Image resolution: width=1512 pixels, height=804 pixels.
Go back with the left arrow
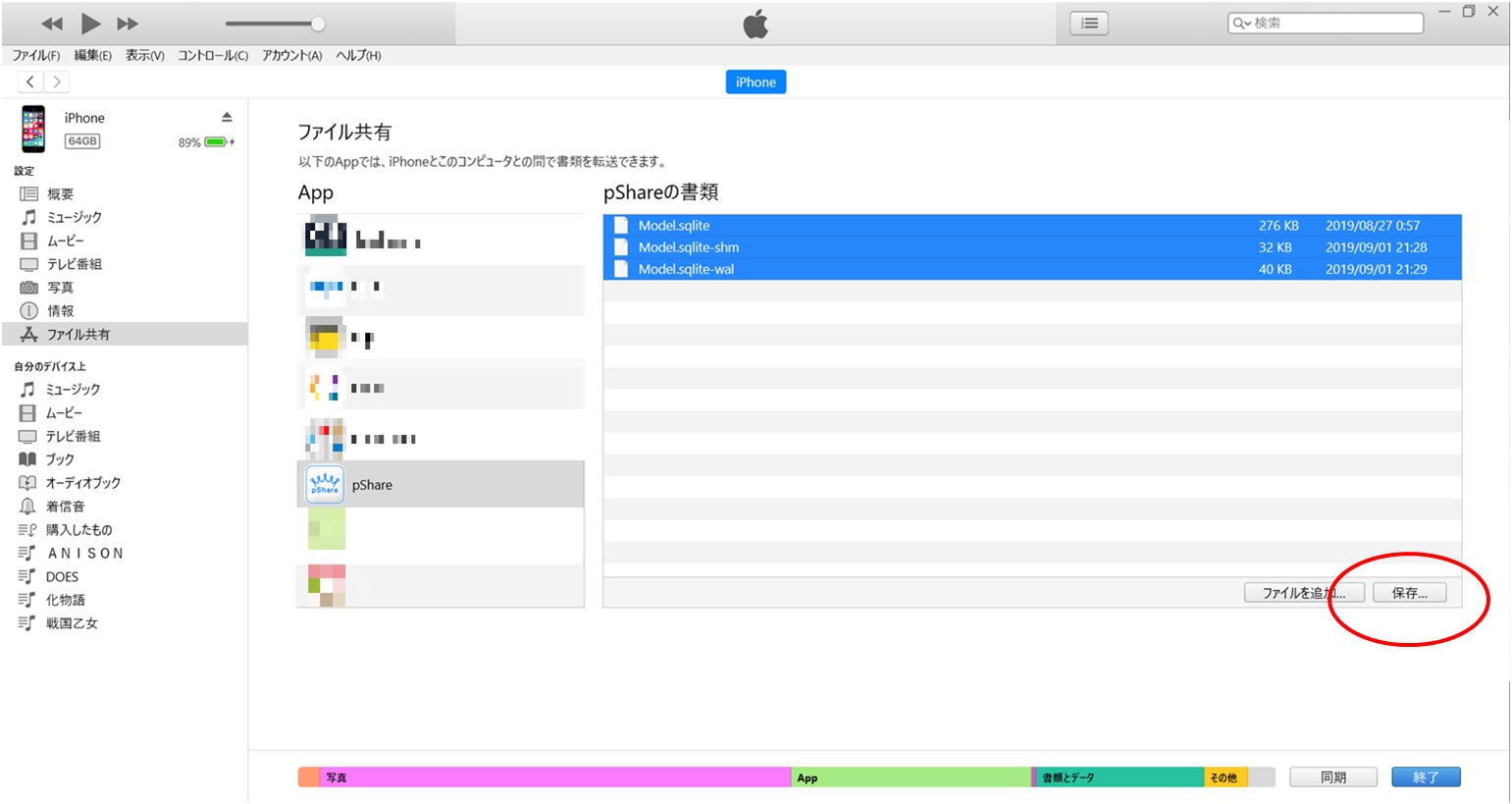tap(30, 81)
